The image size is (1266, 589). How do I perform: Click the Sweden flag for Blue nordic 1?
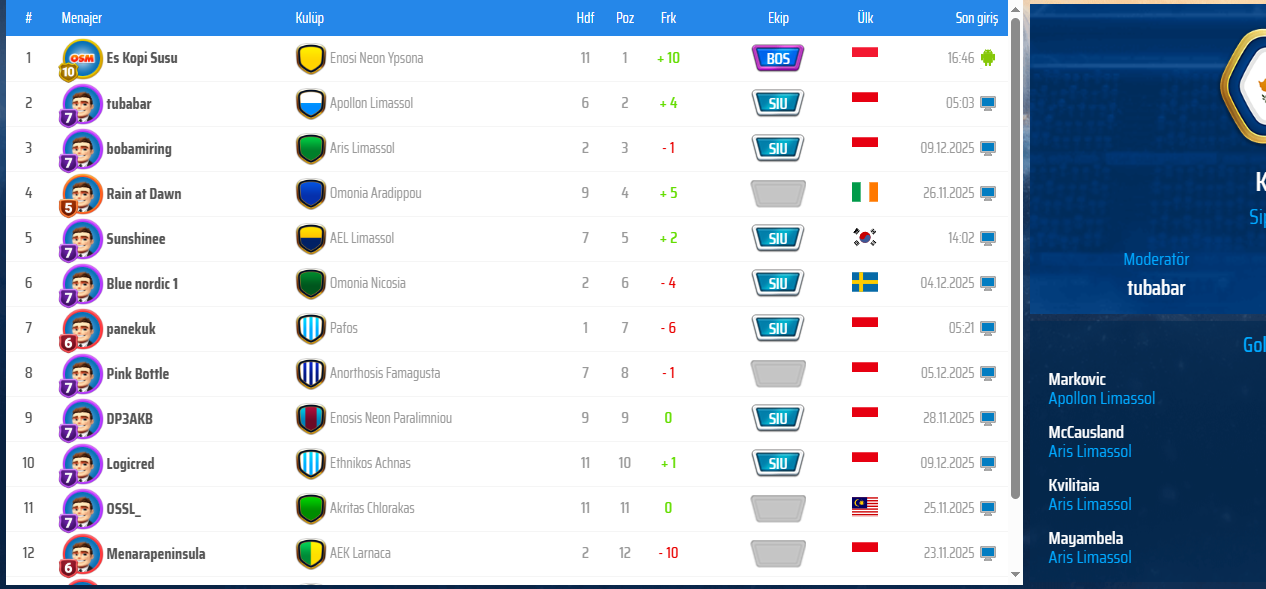(x=864, y=283)
